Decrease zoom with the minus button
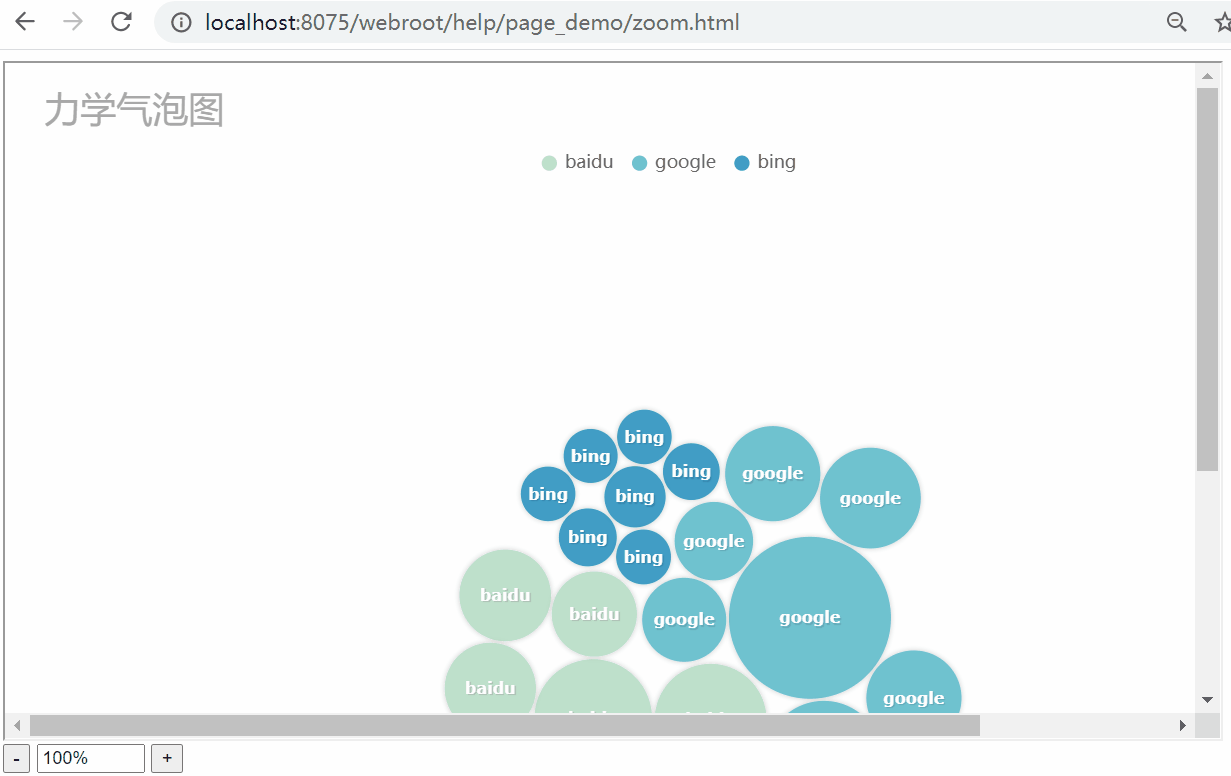 coord(16,759)
